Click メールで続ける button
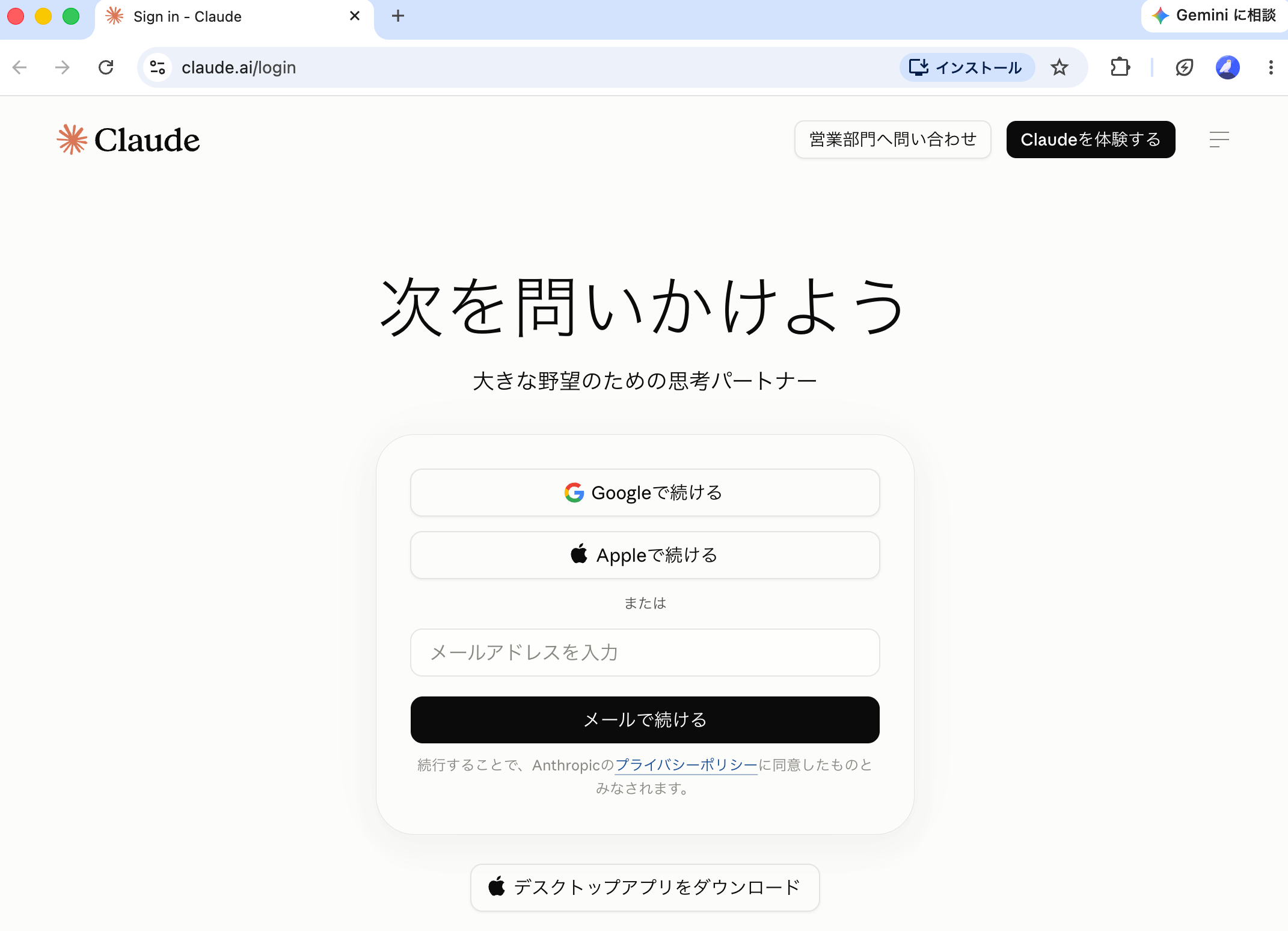This screenshot has width=1288, height=931. (645, 720)
